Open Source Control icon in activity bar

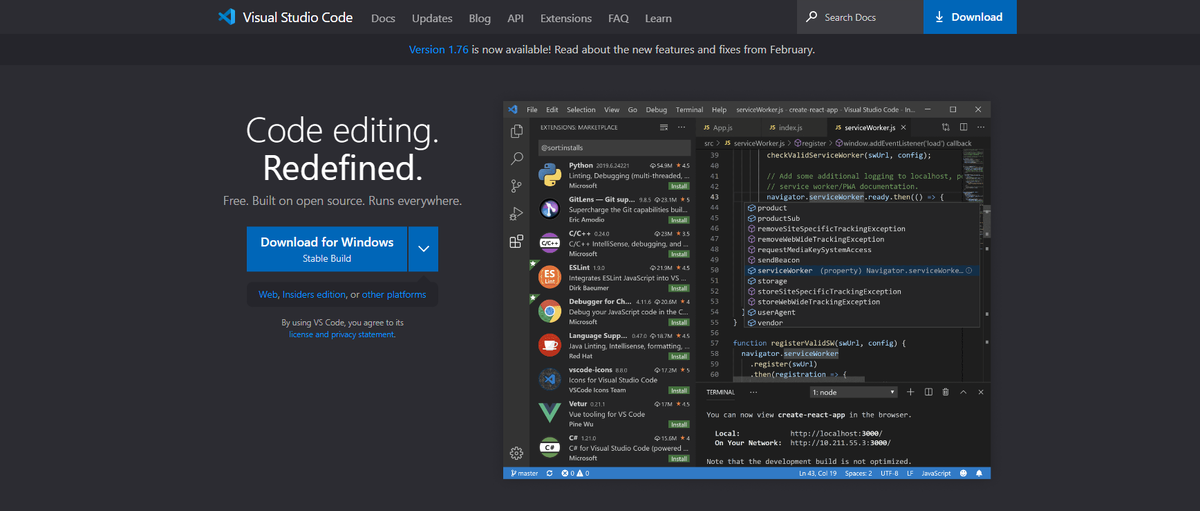[516, 186]
